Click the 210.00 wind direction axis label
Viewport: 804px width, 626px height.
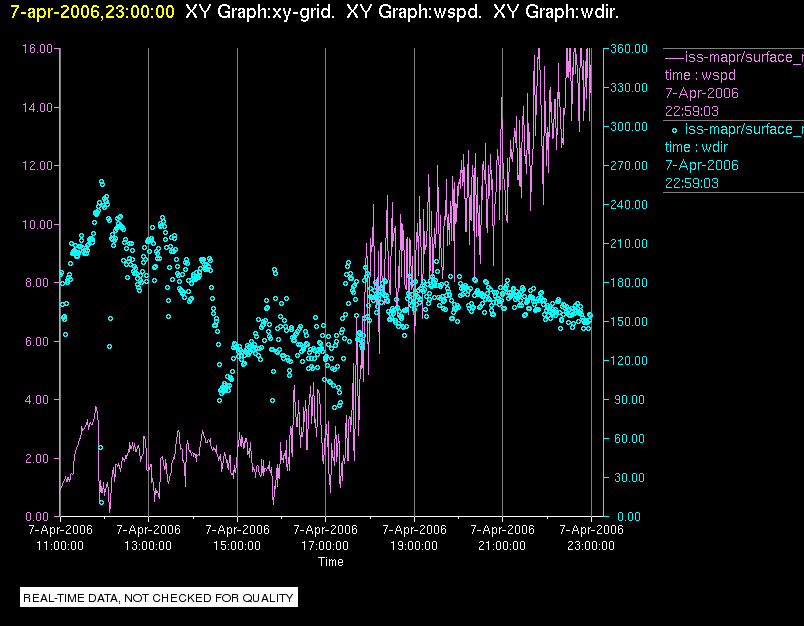tap(629, 244)
